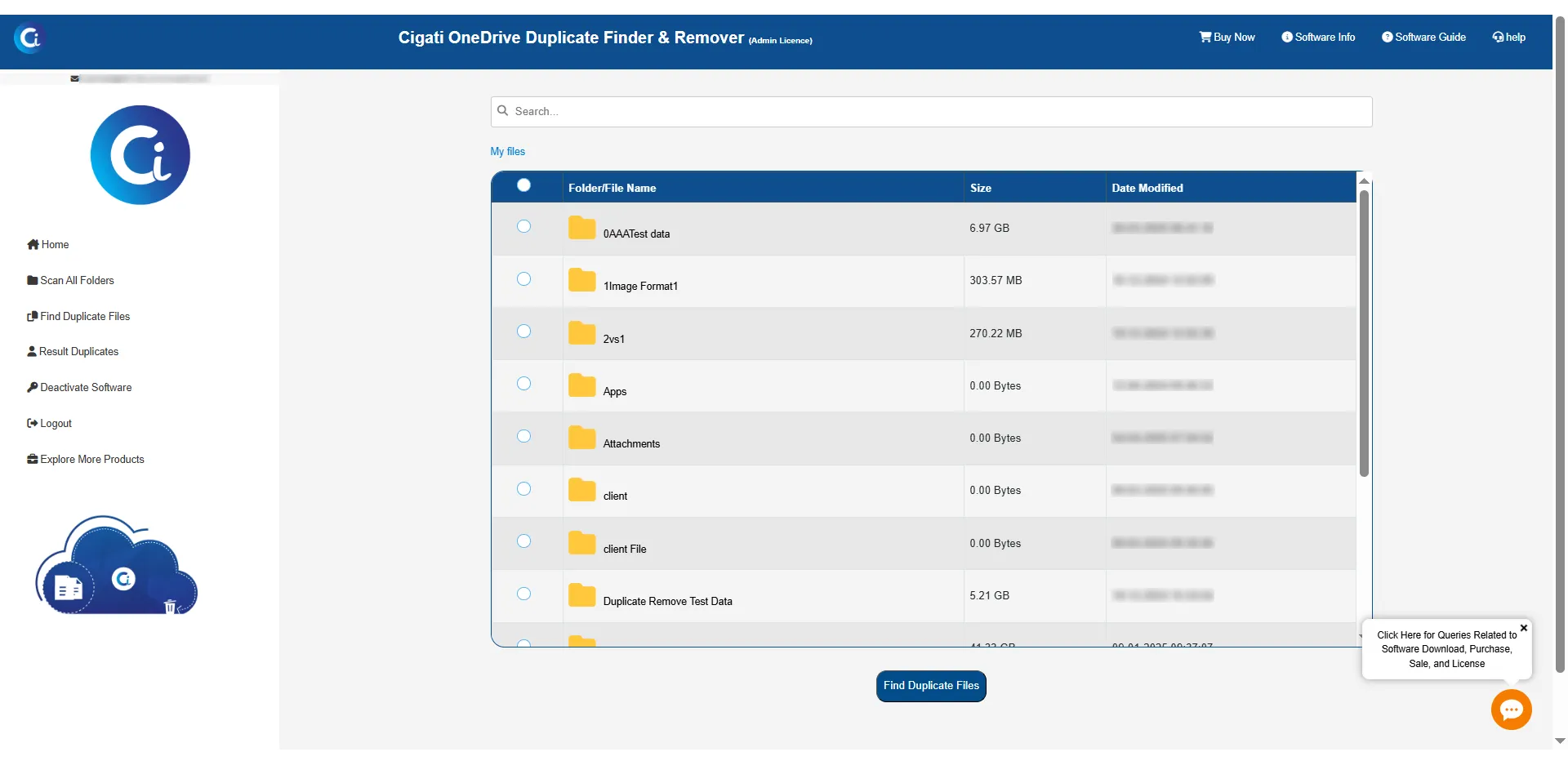Click the My files breadcrumb link
The width and height of the screenshot is (1568, 761).
point(508,152)
